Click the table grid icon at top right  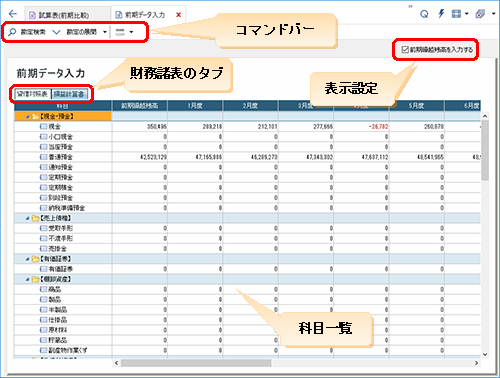coord(456,14)
